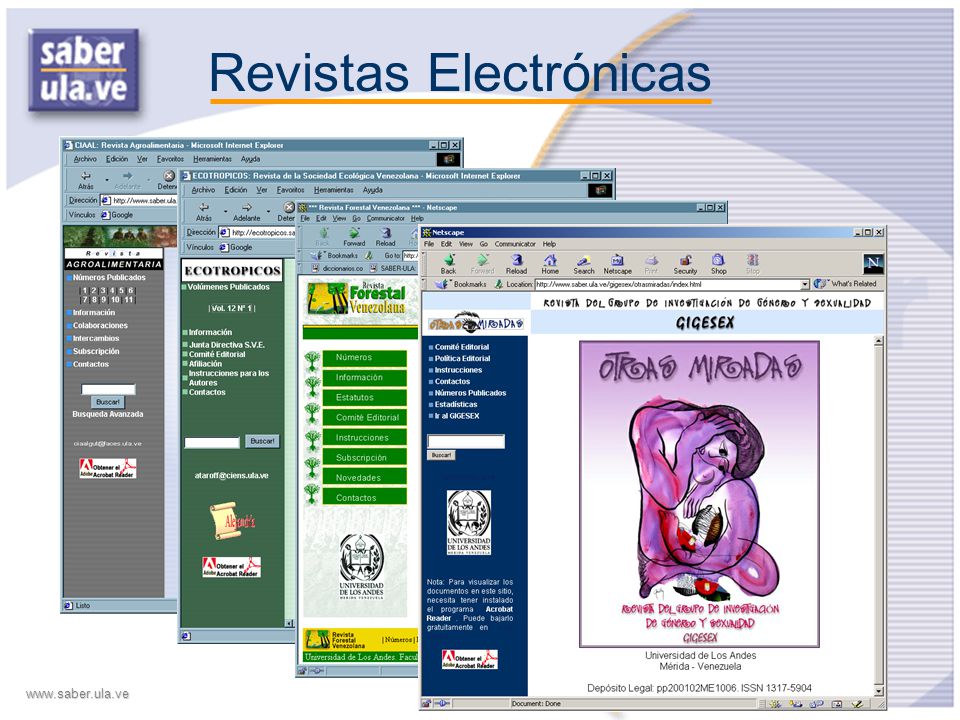Open View menu in front Netscape window
This screenshot has height=720, width=960.
466,244
